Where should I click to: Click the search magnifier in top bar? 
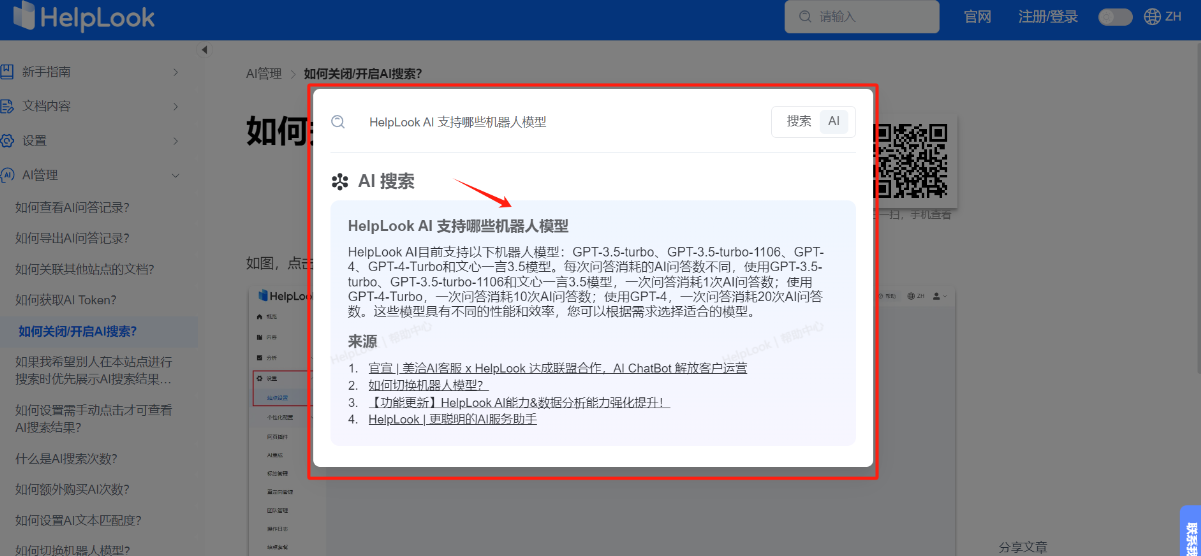pos(804,17)
